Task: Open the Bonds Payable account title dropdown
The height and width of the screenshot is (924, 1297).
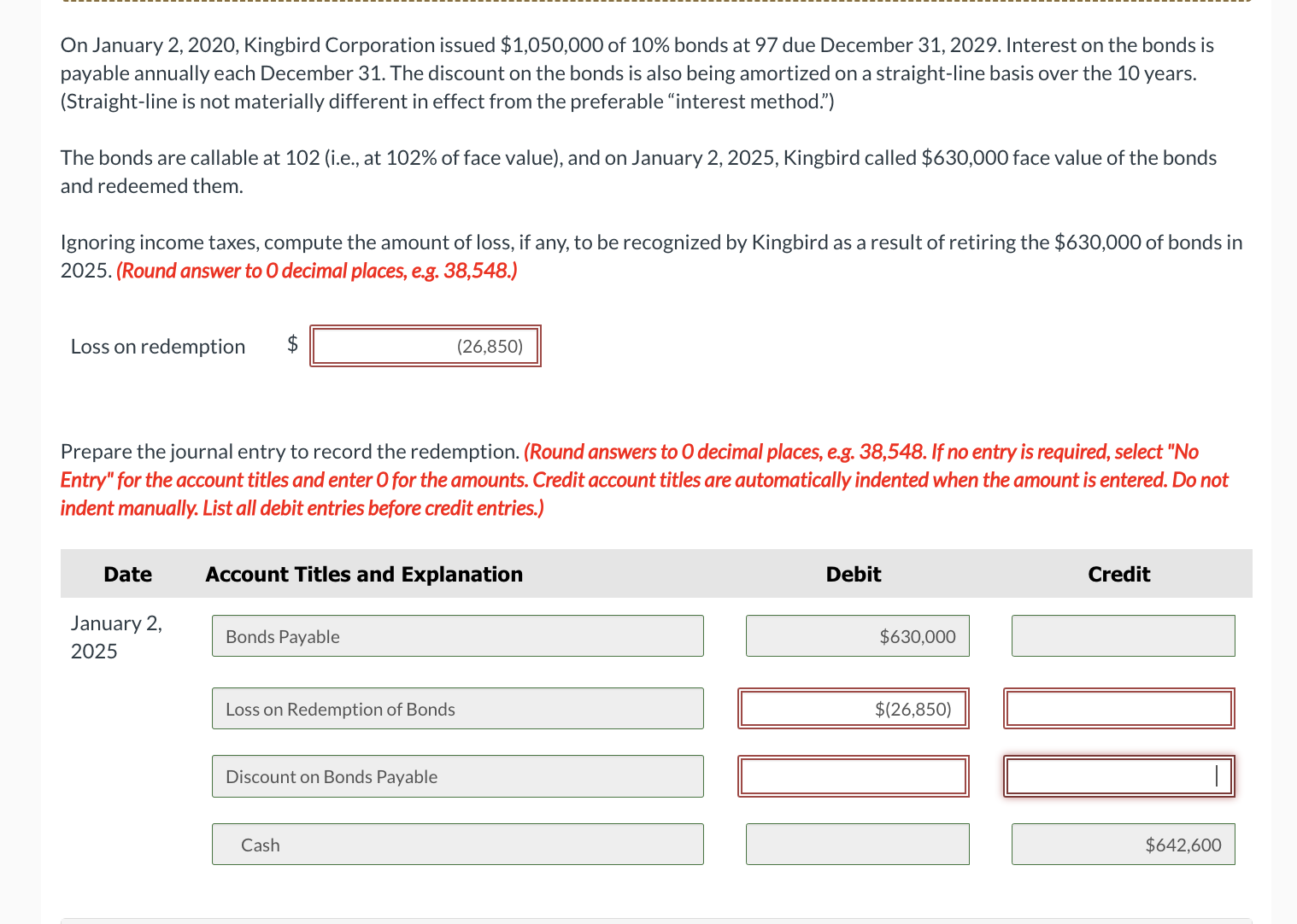Action: (x=457, y=635)
